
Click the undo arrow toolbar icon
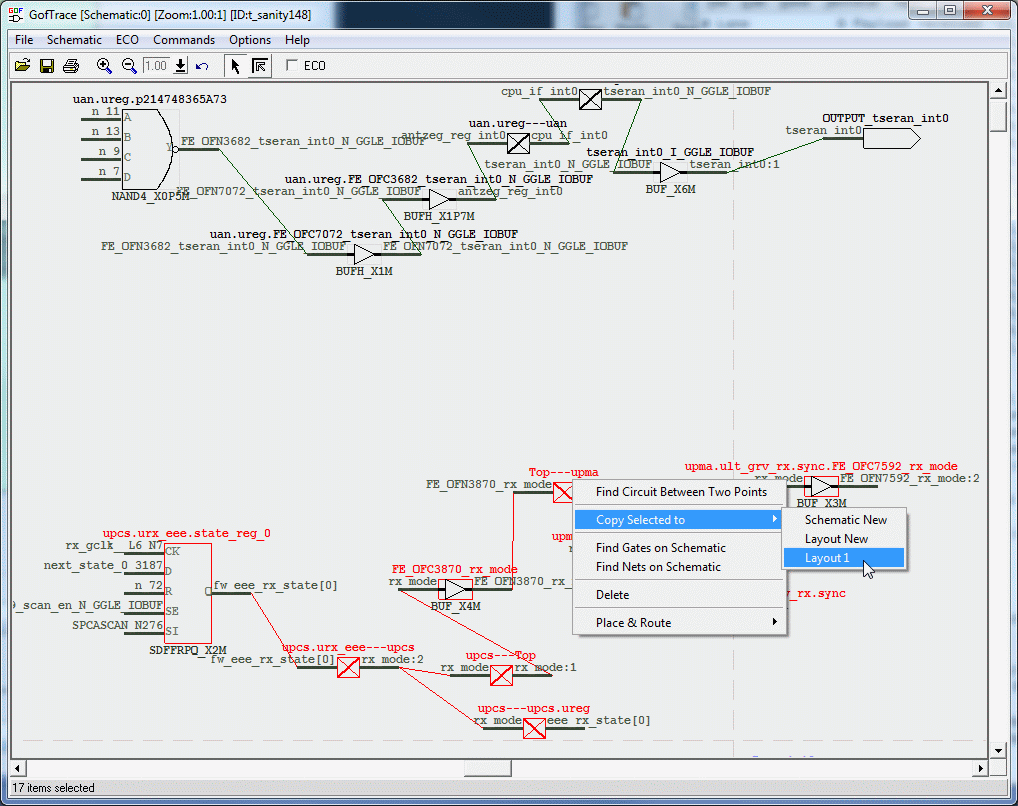pos(202,66)
